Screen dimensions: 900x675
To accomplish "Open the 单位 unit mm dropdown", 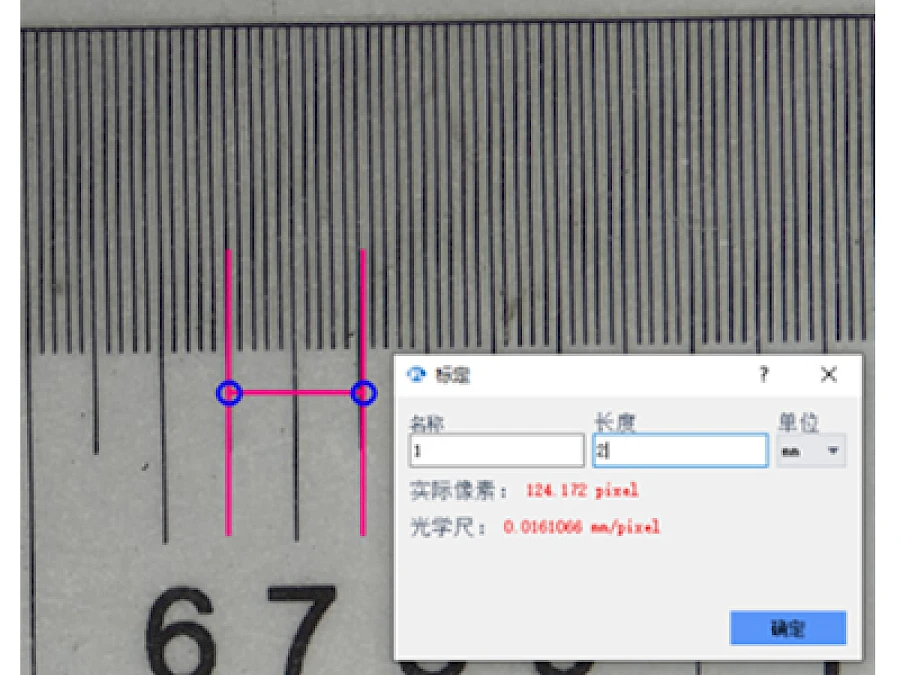I will 810,451.
